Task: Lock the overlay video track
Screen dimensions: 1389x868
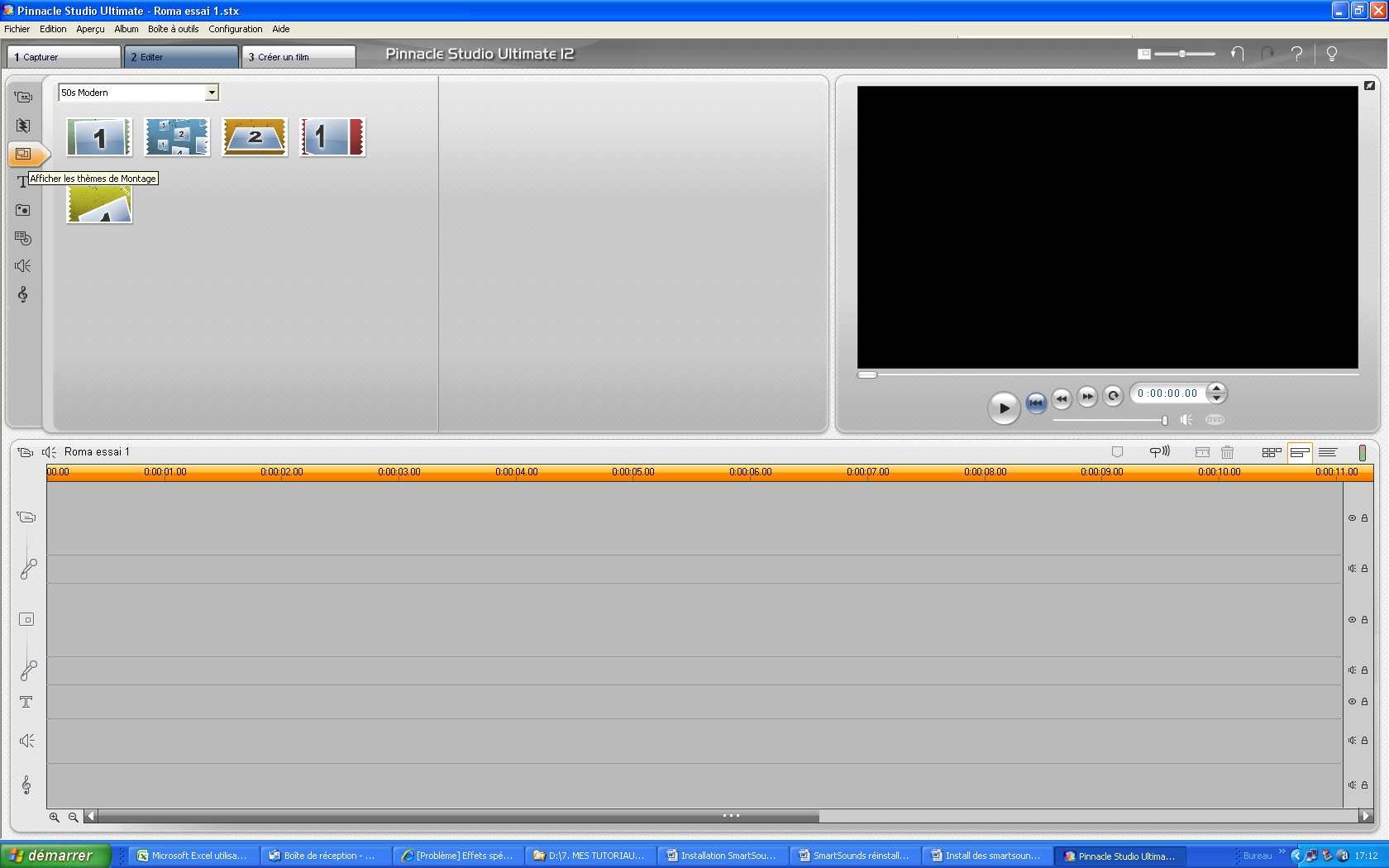Action: tap(1365, 620)
